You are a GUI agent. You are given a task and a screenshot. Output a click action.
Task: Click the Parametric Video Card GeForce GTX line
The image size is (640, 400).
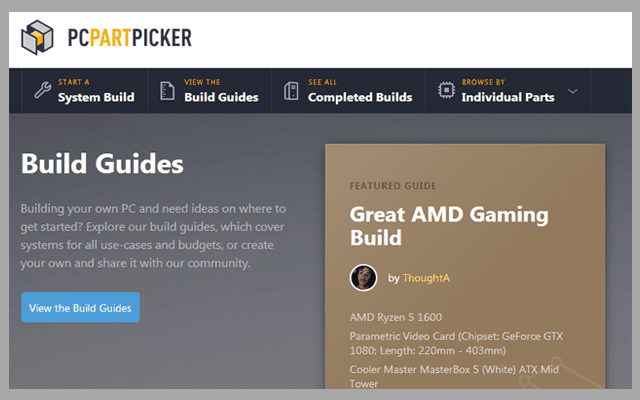456,343
